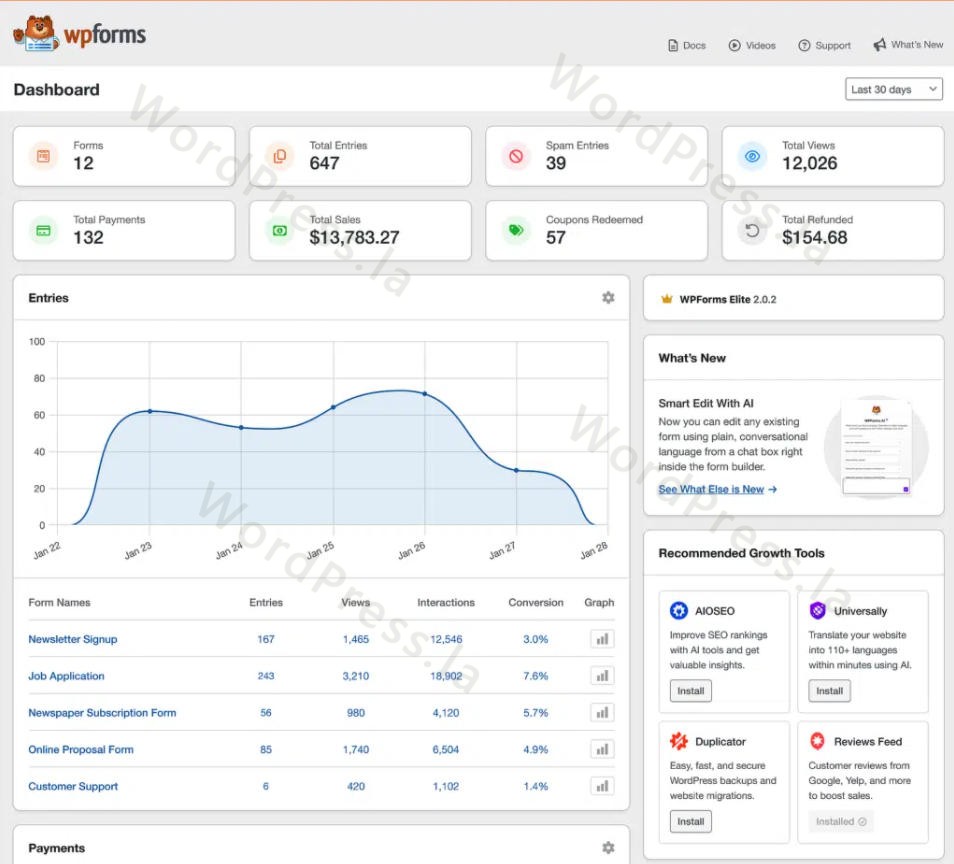Click Job Application entries value 243
This screenshot has height=864, width=954.
click(266, 676)
